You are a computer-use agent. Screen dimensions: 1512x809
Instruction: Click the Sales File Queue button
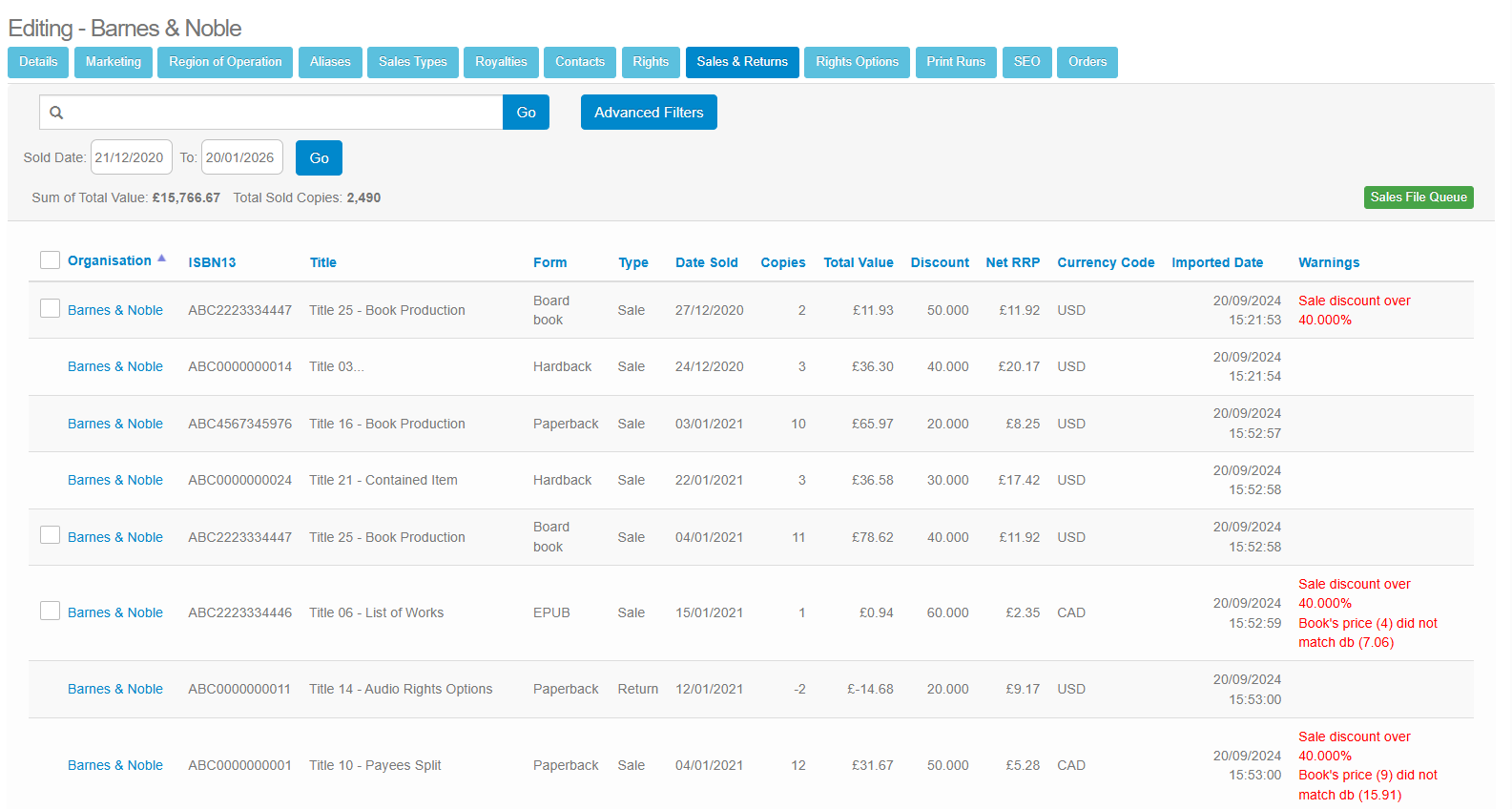1418,197
